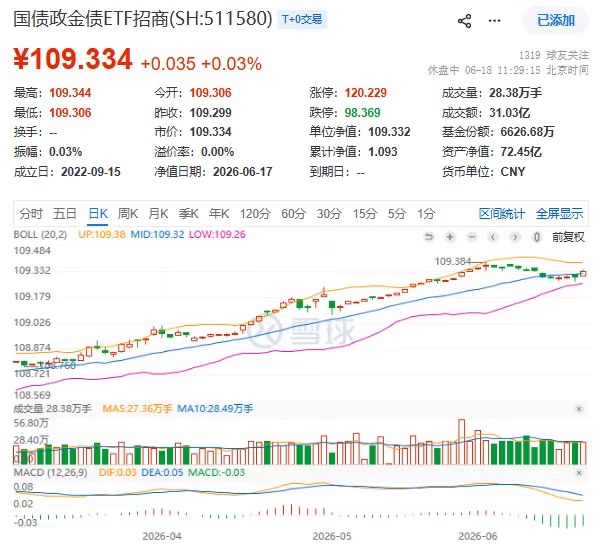The width and height of the screenshot is (602, 548).
Task: Open 区间统计 range statistics
Action: point(502,214)
